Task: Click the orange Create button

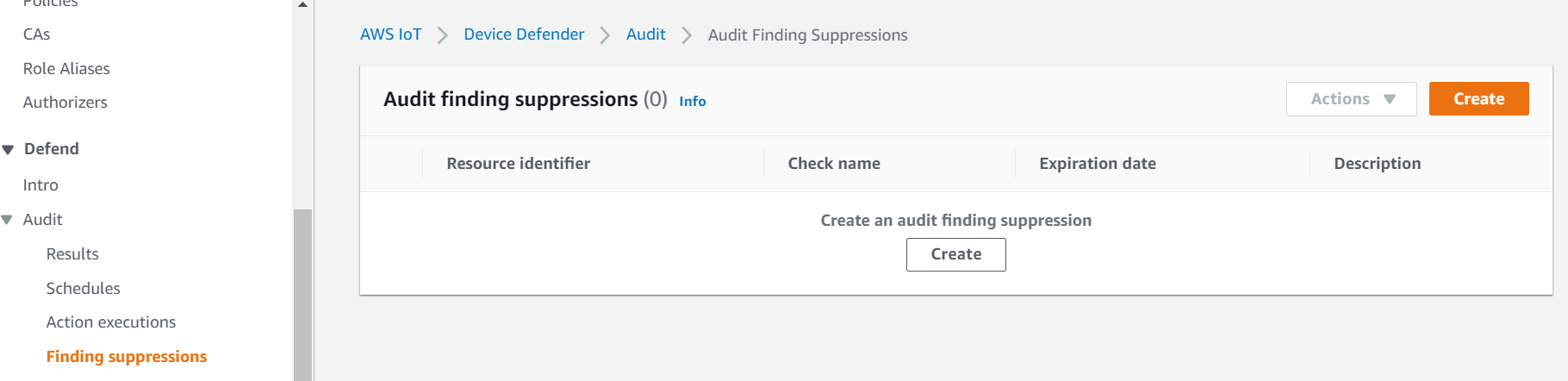Action: [1478, 99]
